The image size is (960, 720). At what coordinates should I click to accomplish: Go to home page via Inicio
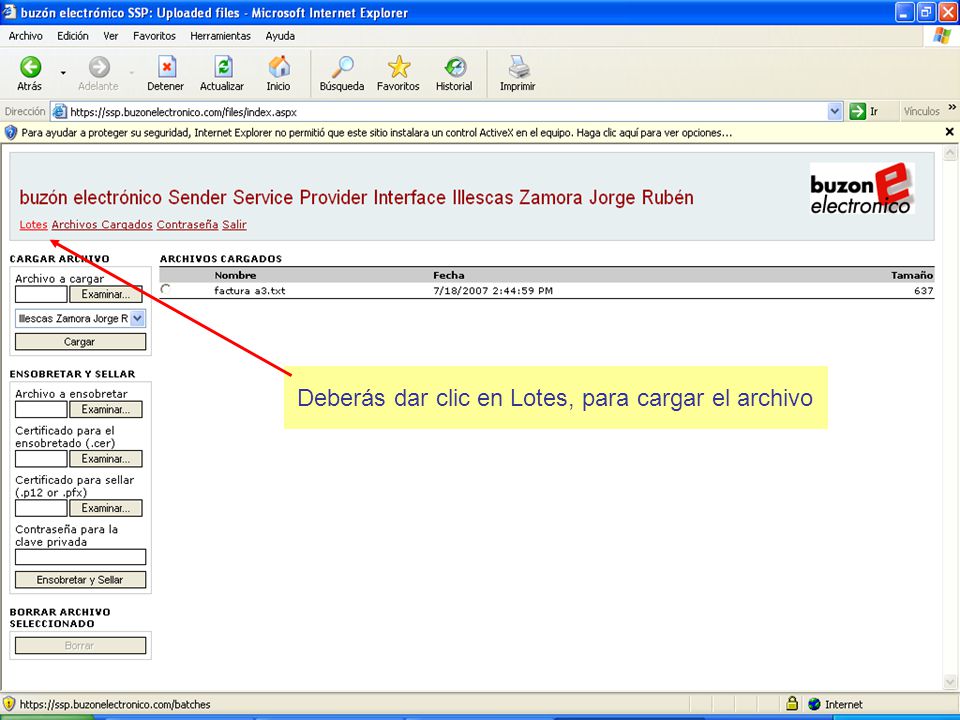coord(279,73)
